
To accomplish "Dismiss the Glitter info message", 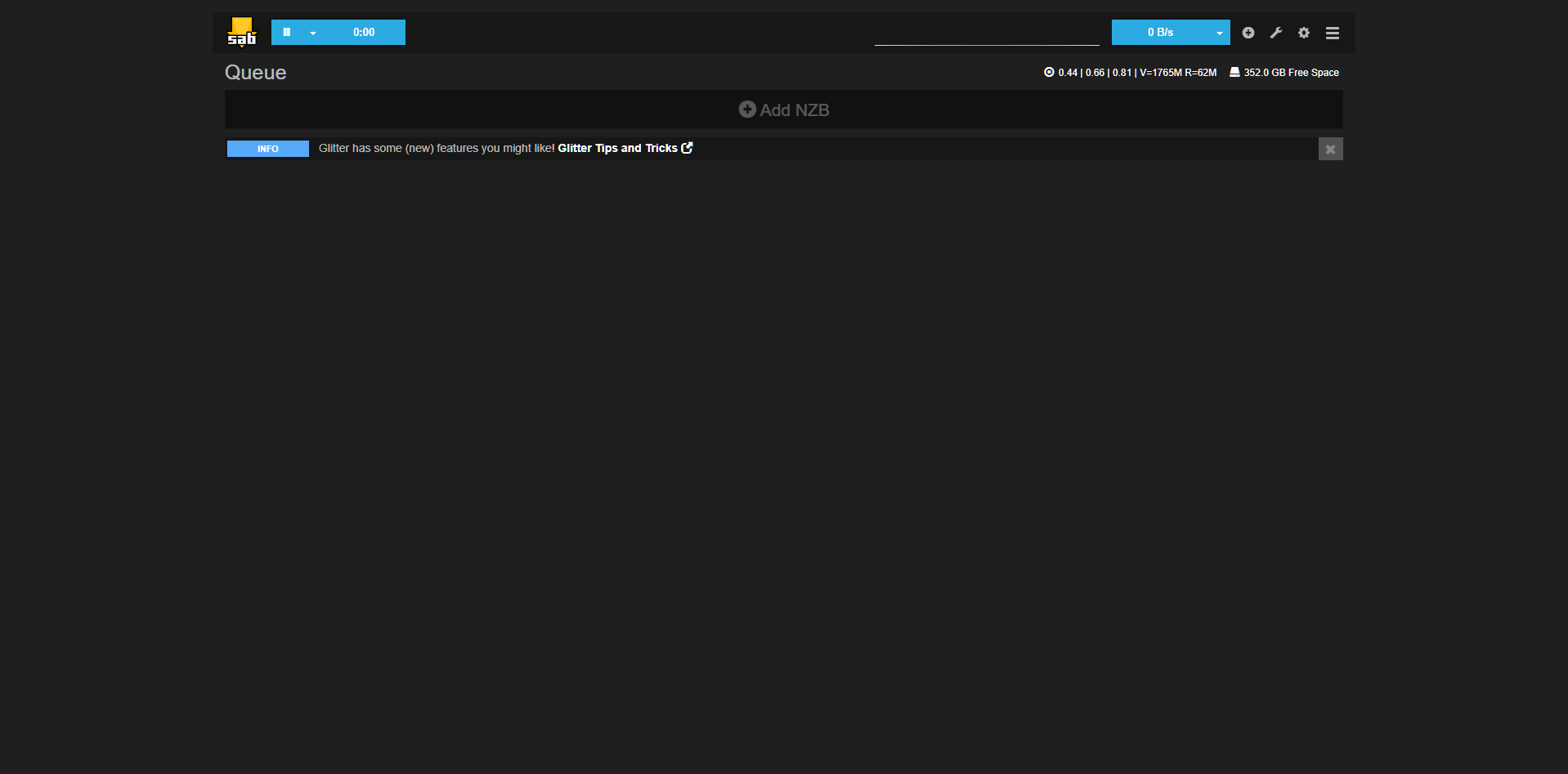I will pos(1330,149).
